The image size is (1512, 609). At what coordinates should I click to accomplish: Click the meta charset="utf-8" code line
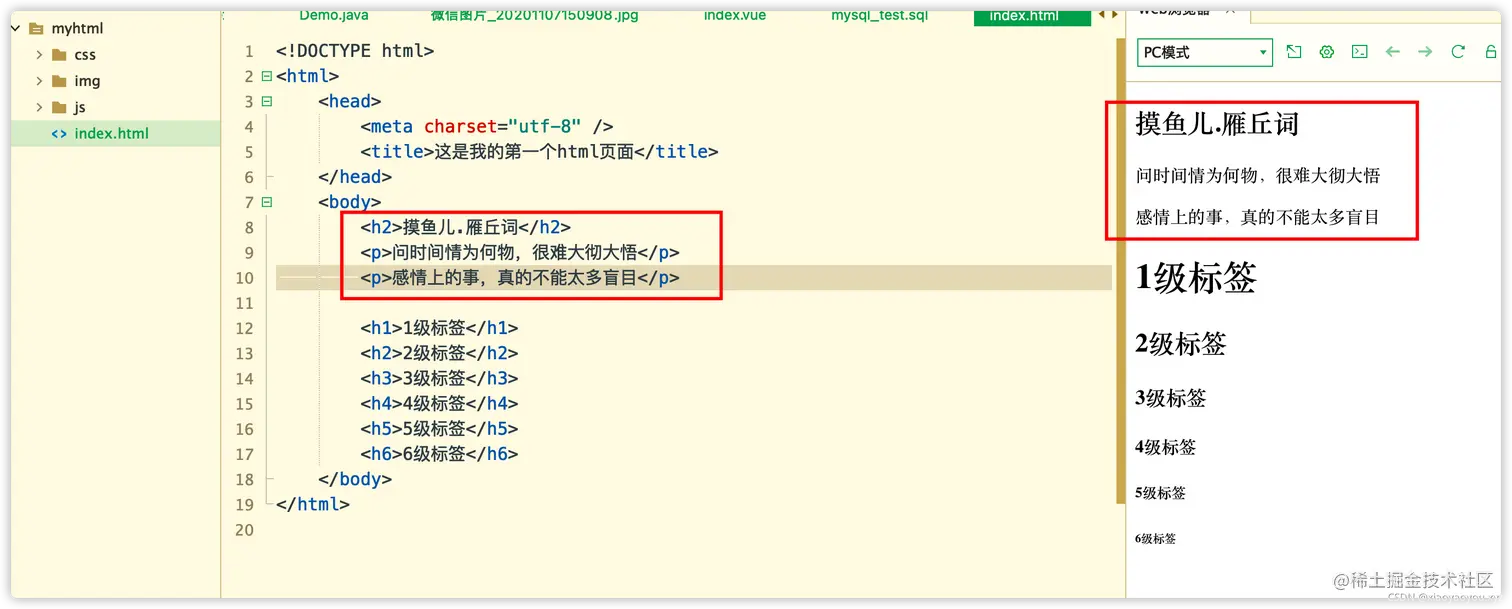pyautogui.click(x=486, y=127)
